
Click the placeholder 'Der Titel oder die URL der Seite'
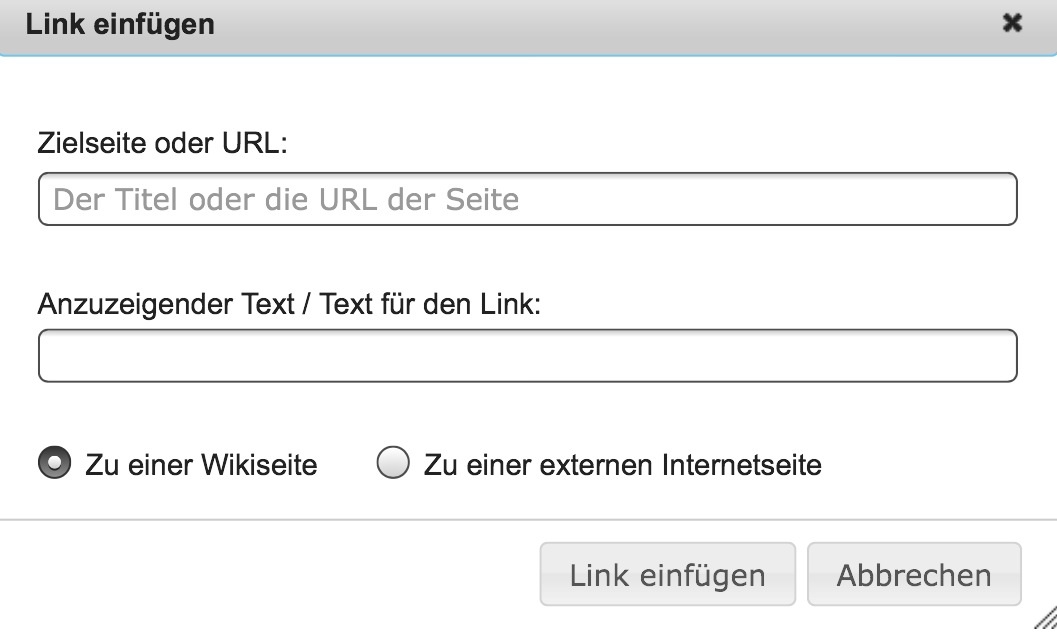(286, 199)
